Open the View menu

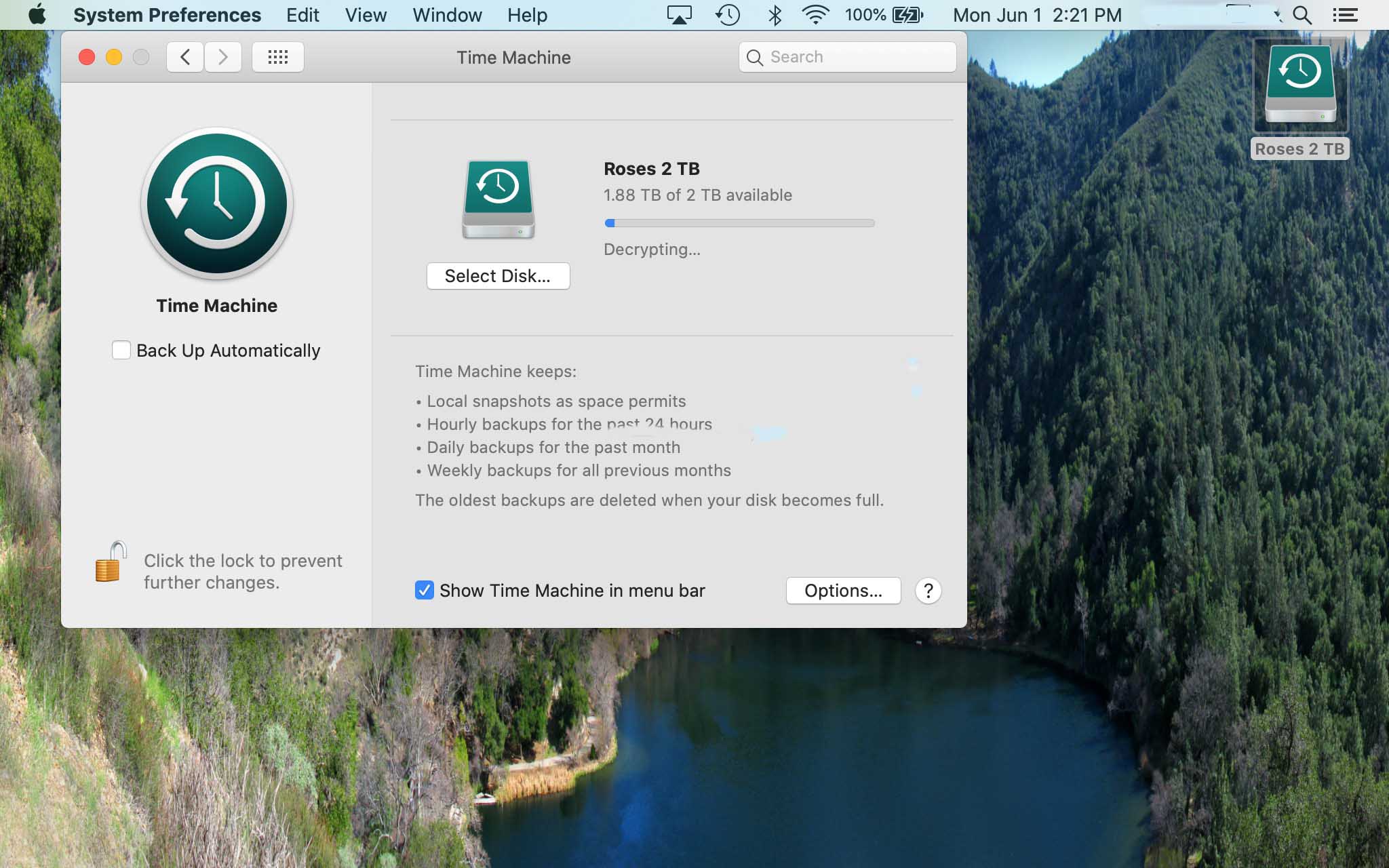click(366, 15)
